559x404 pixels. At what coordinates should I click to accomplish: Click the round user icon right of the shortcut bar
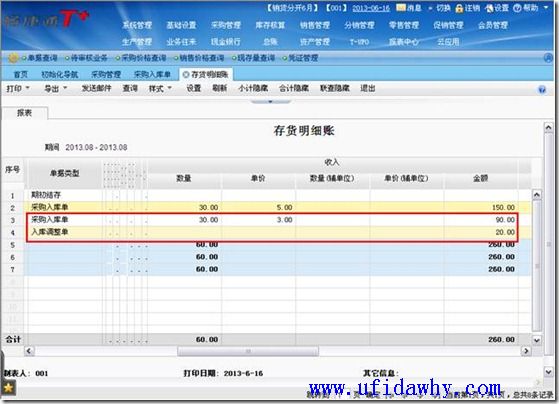coord(549,58)
